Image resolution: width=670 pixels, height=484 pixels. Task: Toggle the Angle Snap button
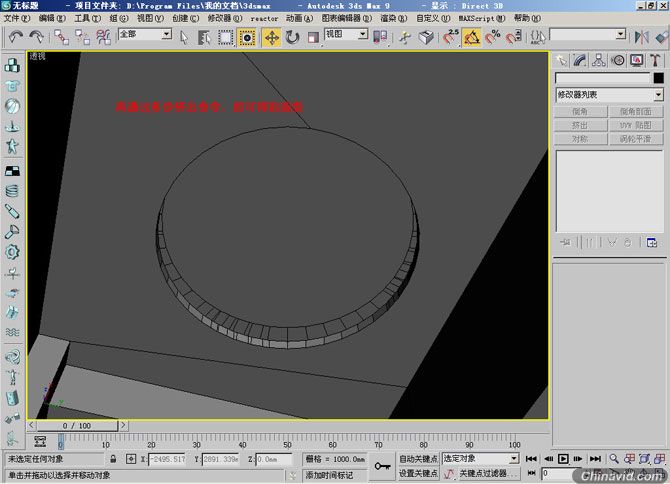(x=471, y=38)
